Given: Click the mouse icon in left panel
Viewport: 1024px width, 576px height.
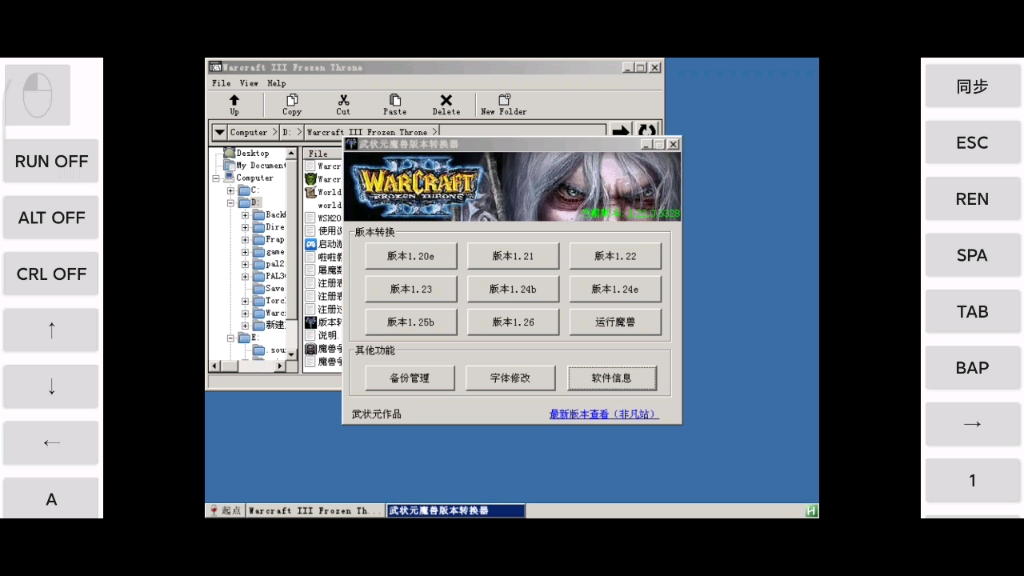Looking at the screenshot, I should pyautogui.click(x=37, y=95).
